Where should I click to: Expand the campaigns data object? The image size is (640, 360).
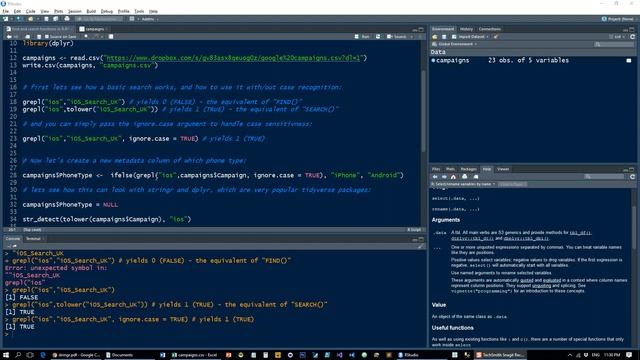click(x=433, y=60)
